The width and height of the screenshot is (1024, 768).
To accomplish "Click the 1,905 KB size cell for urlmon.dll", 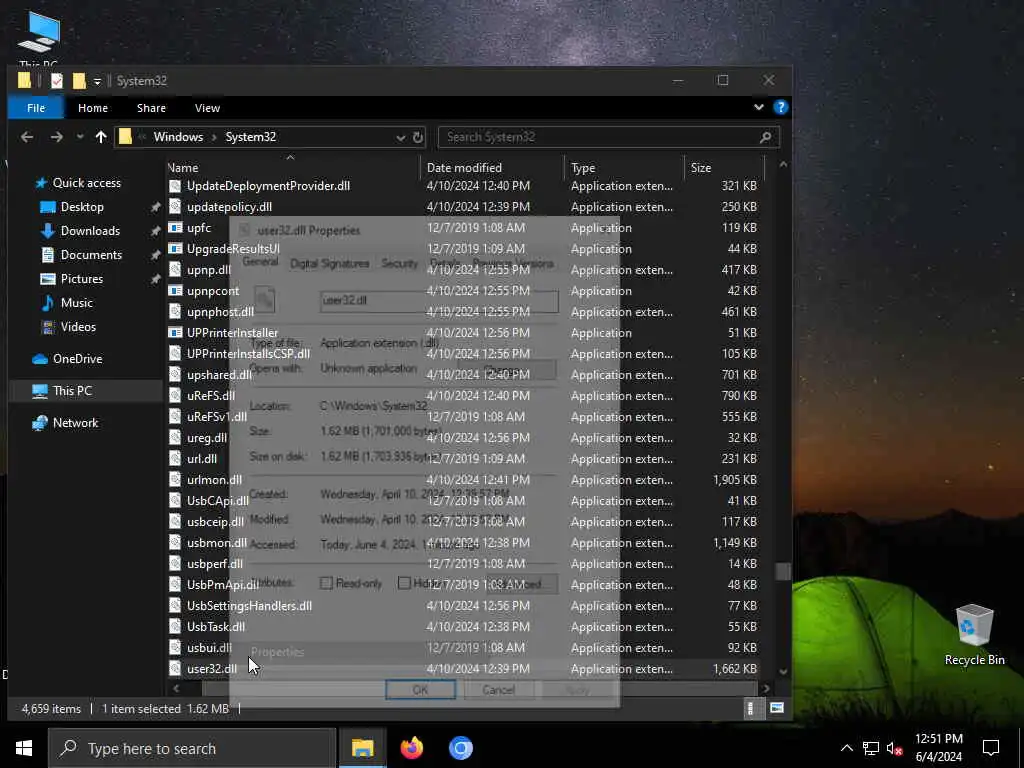I will click(735, 480).
